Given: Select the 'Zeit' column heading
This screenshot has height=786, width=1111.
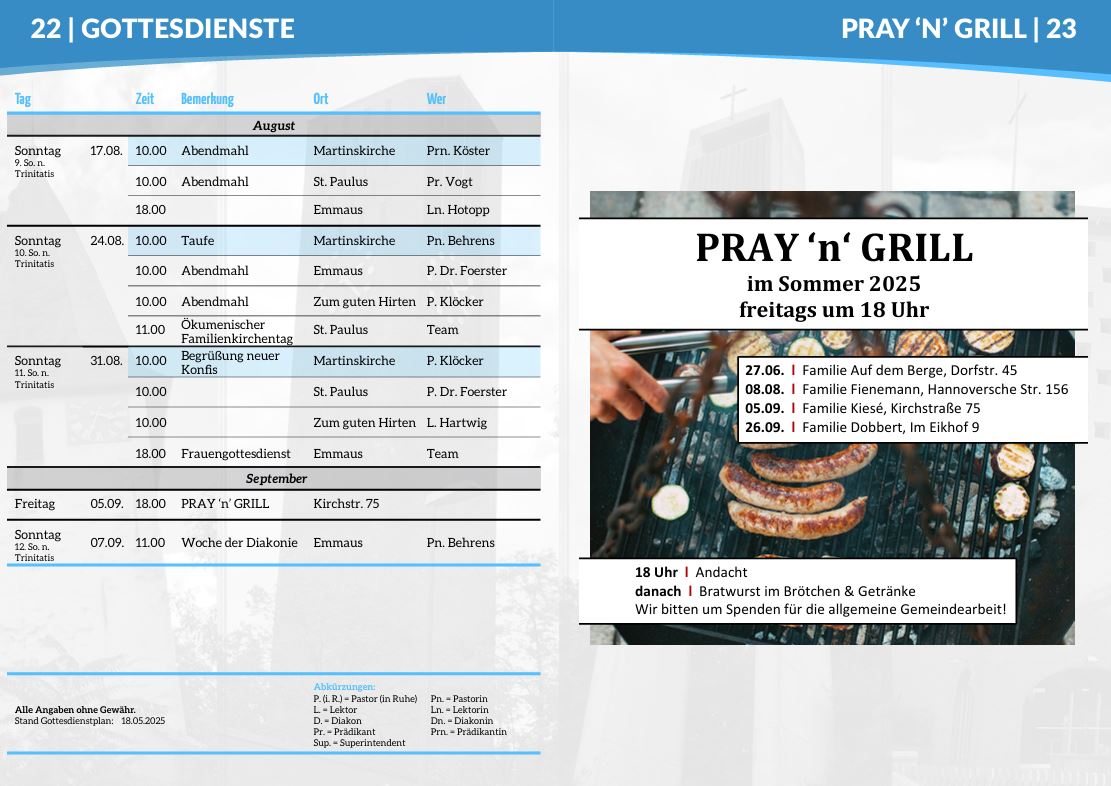Looking at the screenshot, I should click(x=145, y=99).
